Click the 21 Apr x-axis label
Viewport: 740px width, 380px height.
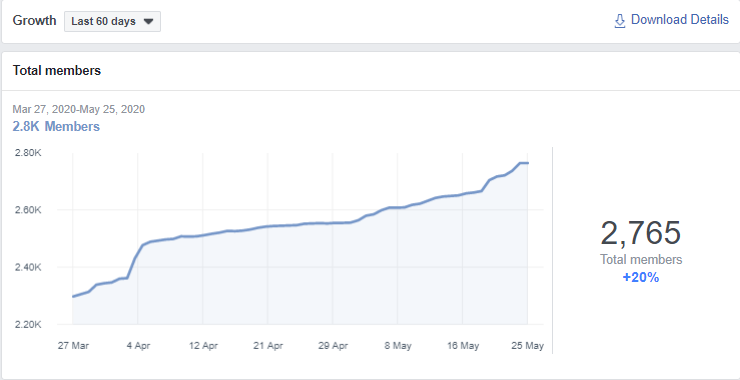268,346
